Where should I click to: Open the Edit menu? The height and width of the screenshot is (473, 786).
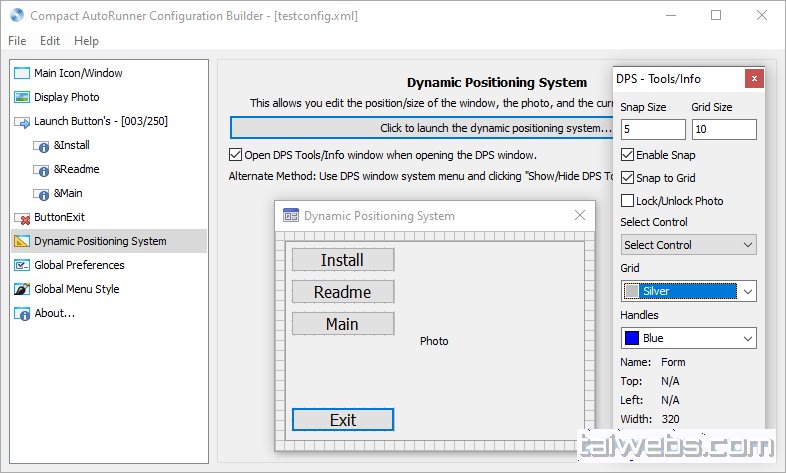pos(50,41)
